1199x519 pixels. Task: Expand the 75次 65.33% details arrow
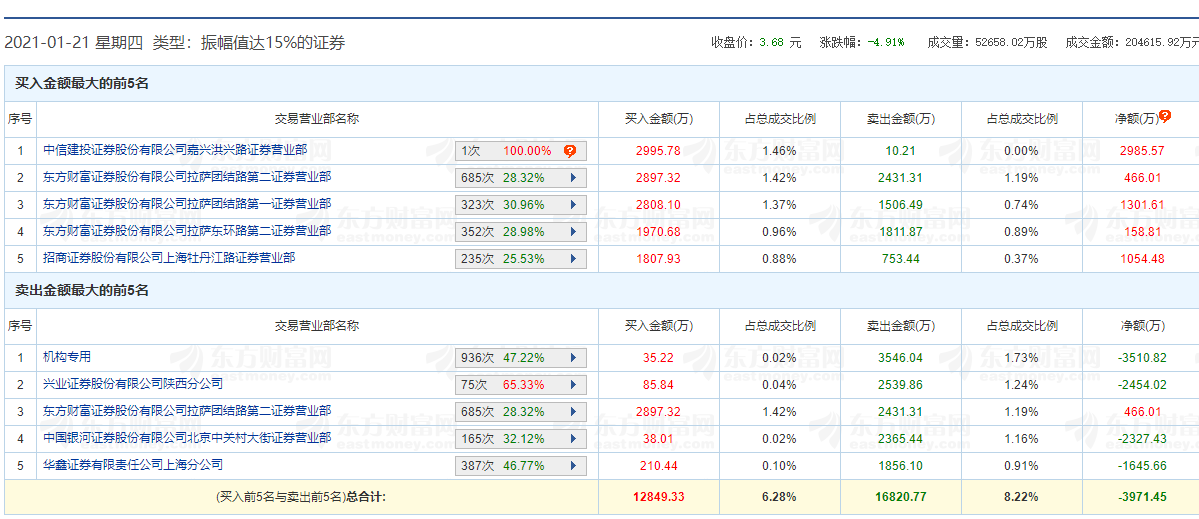tap(573, 385)
